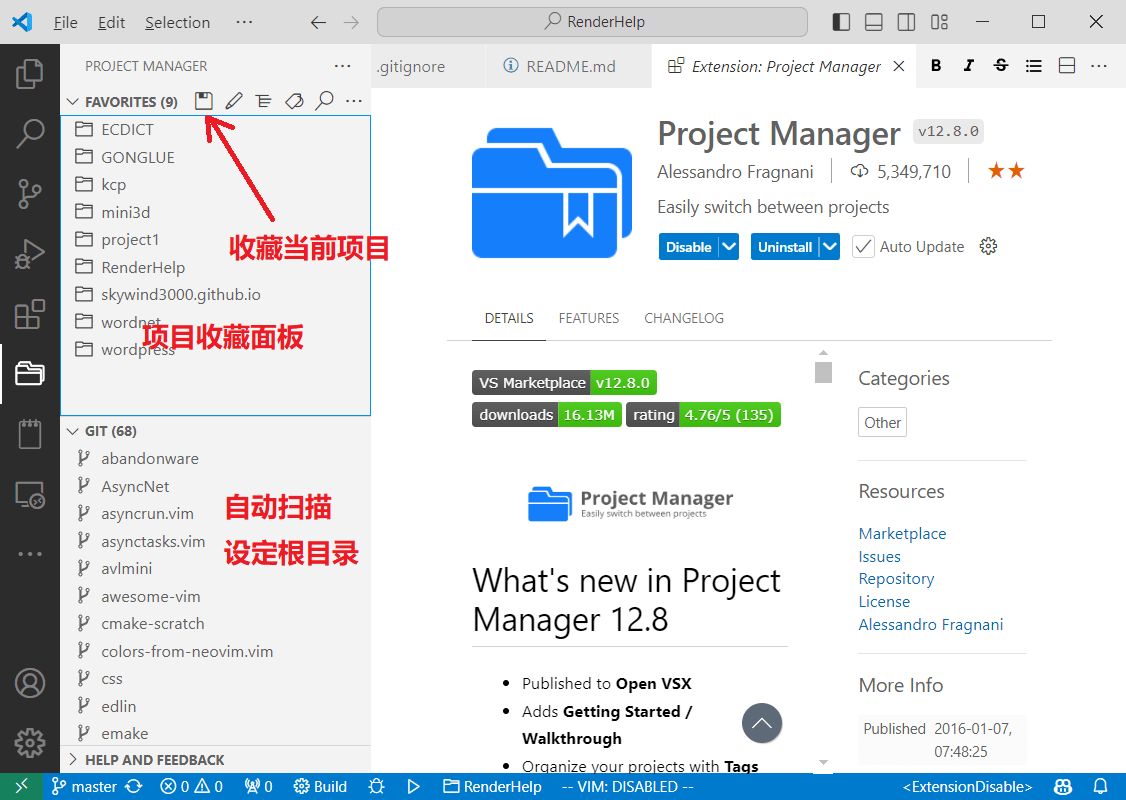This screenshot has width=1126, height=800.
Task: Show the Details tab
Action: pos(509,318)
